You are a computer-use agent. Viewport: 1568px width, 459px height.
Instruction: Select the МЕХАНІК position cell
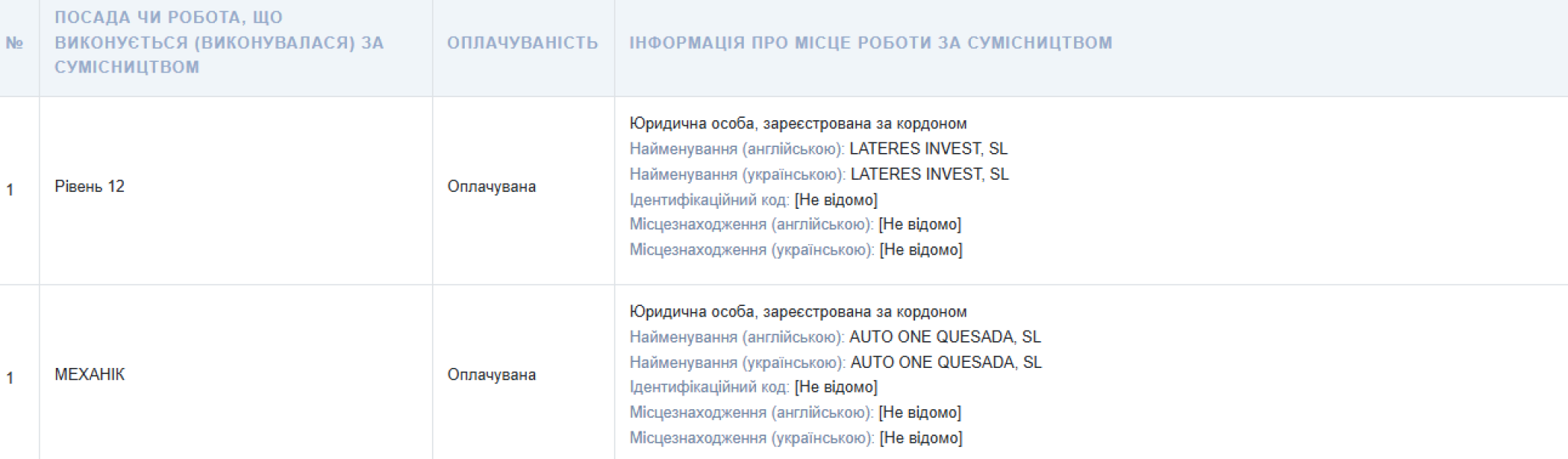(x=89, y=375)
